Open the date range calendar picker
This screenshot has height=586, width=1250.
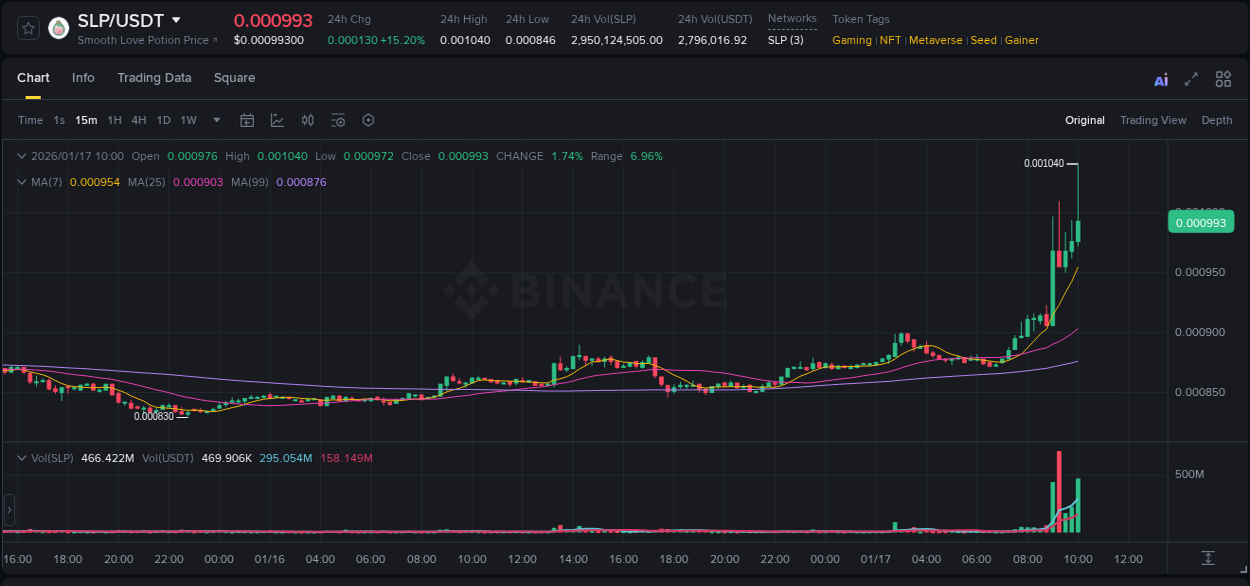[247, 119]
